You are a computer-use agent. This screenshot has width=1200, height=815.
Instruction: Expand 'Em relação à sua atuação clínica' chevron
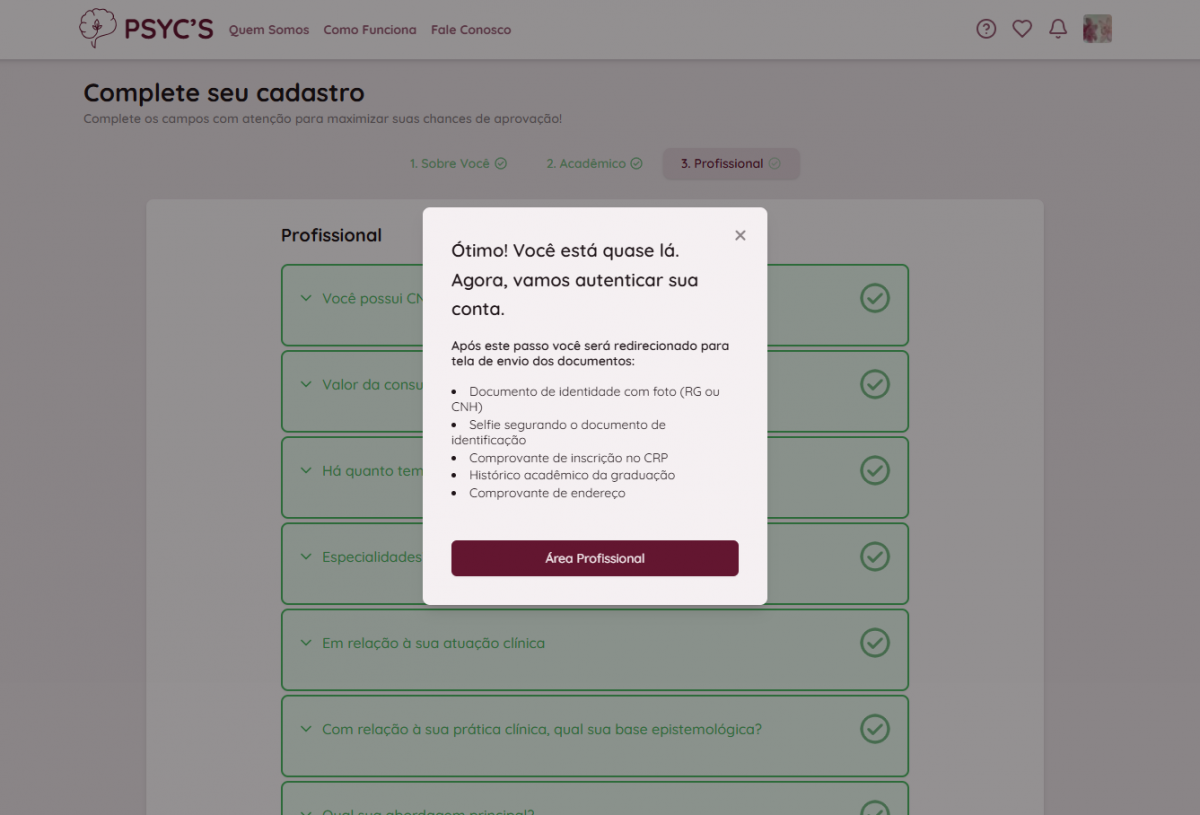[306, 643]
